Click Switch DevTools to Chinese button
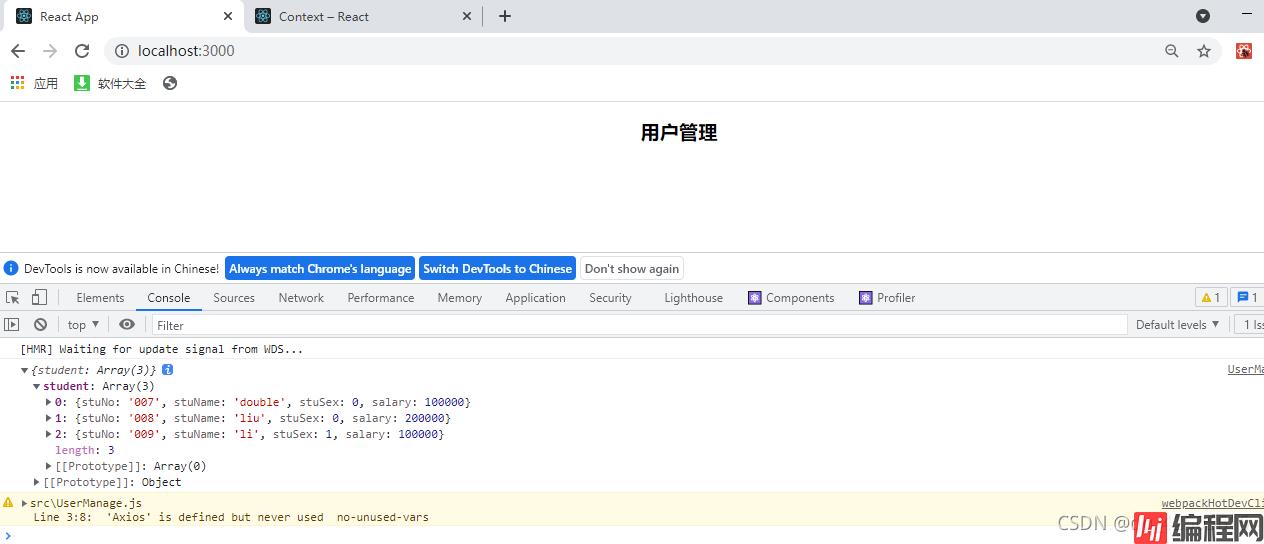This screenshot has height=544, width=1264. (x=497, y=268)
